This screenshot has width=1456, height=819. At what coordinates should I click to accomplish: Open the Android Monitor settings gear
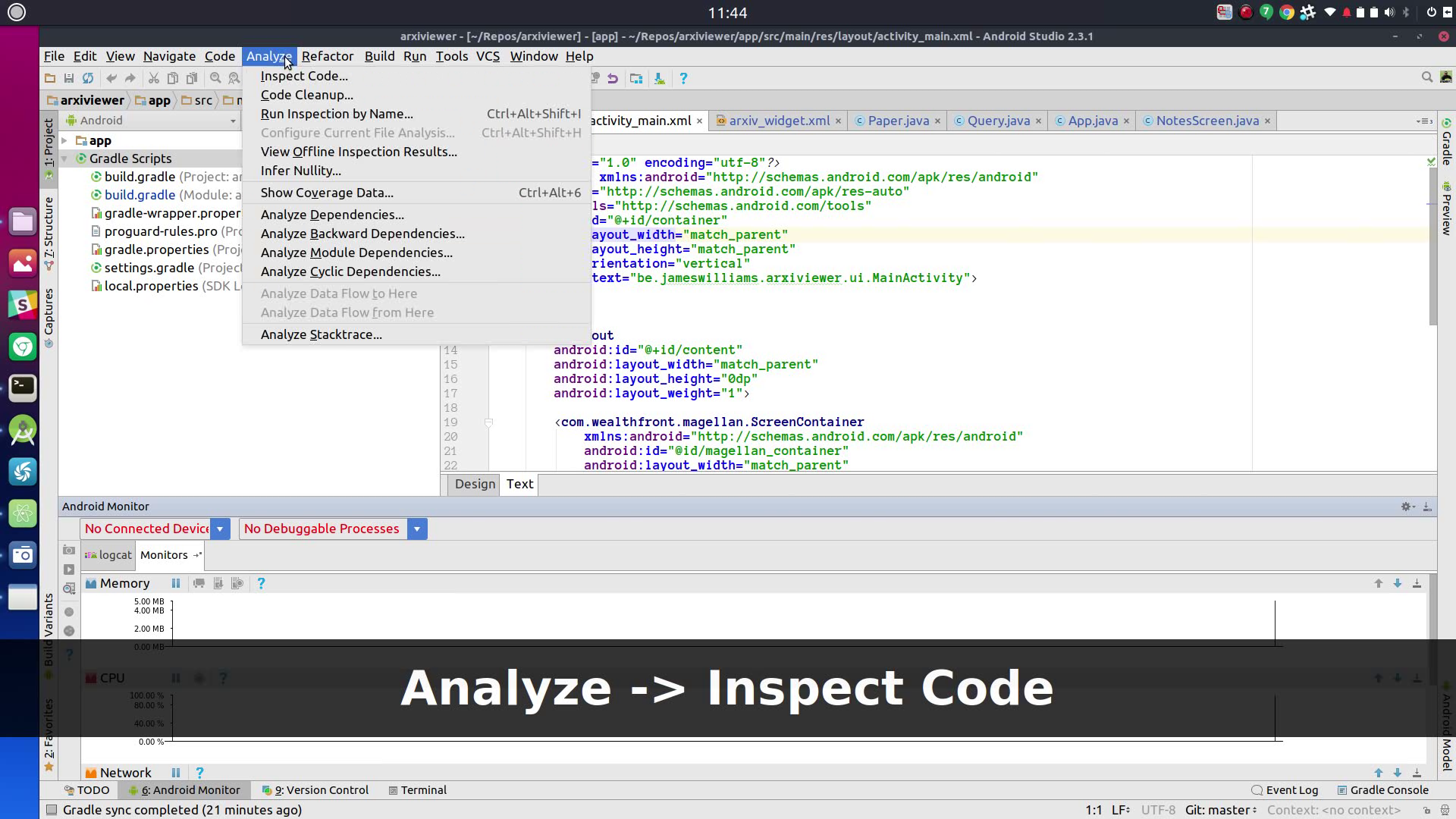click(1407, 507)
